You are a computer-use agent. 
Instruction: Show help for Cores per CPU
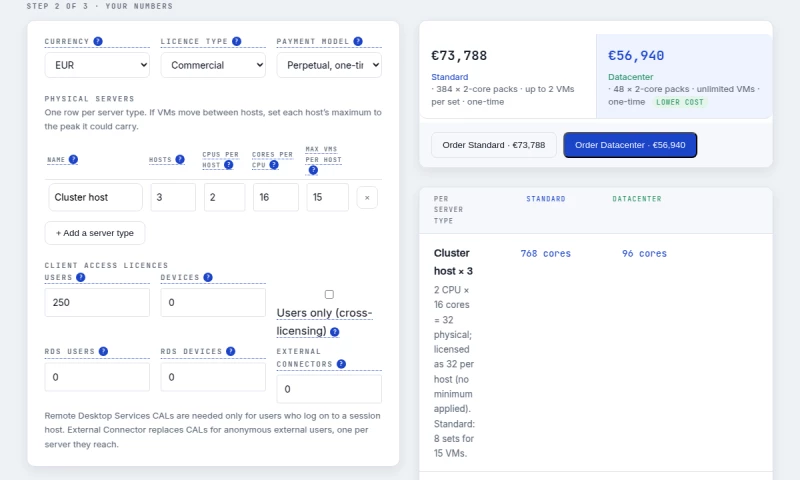274,165
